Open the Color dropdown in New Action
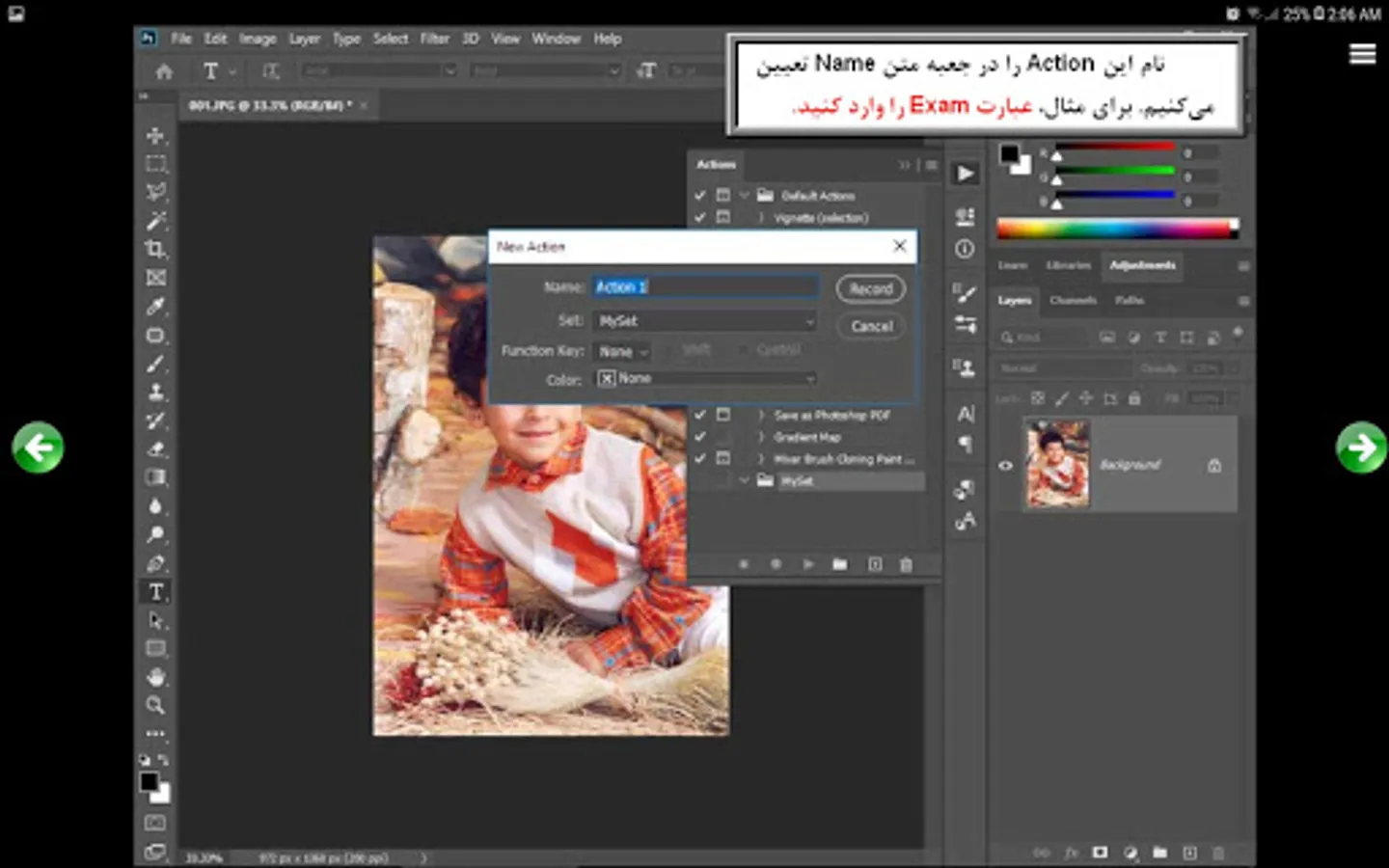Screen dimensions: 1389x868 pos(706,379)
